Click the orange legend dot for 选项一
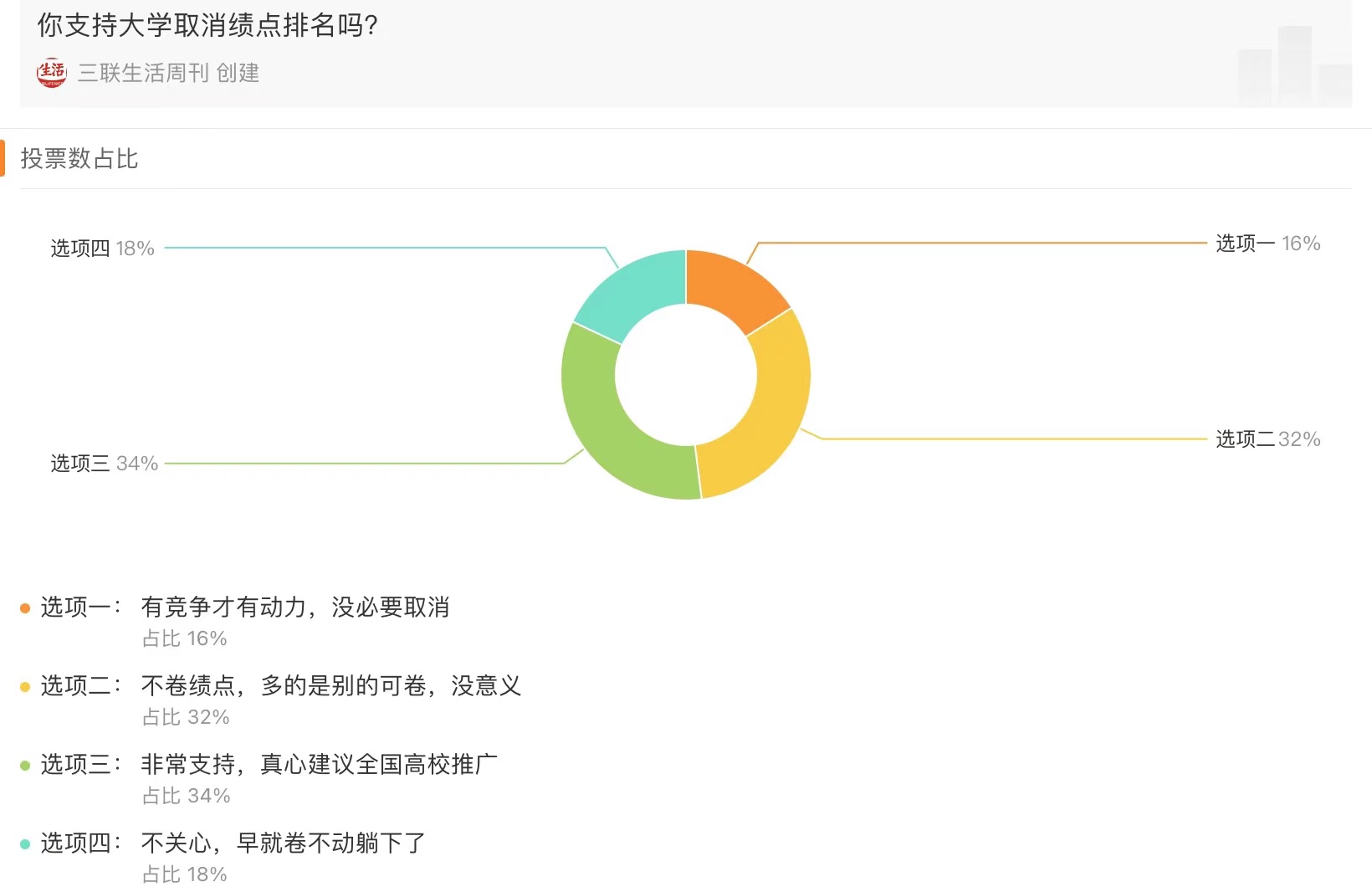 (x=25, y=608)
